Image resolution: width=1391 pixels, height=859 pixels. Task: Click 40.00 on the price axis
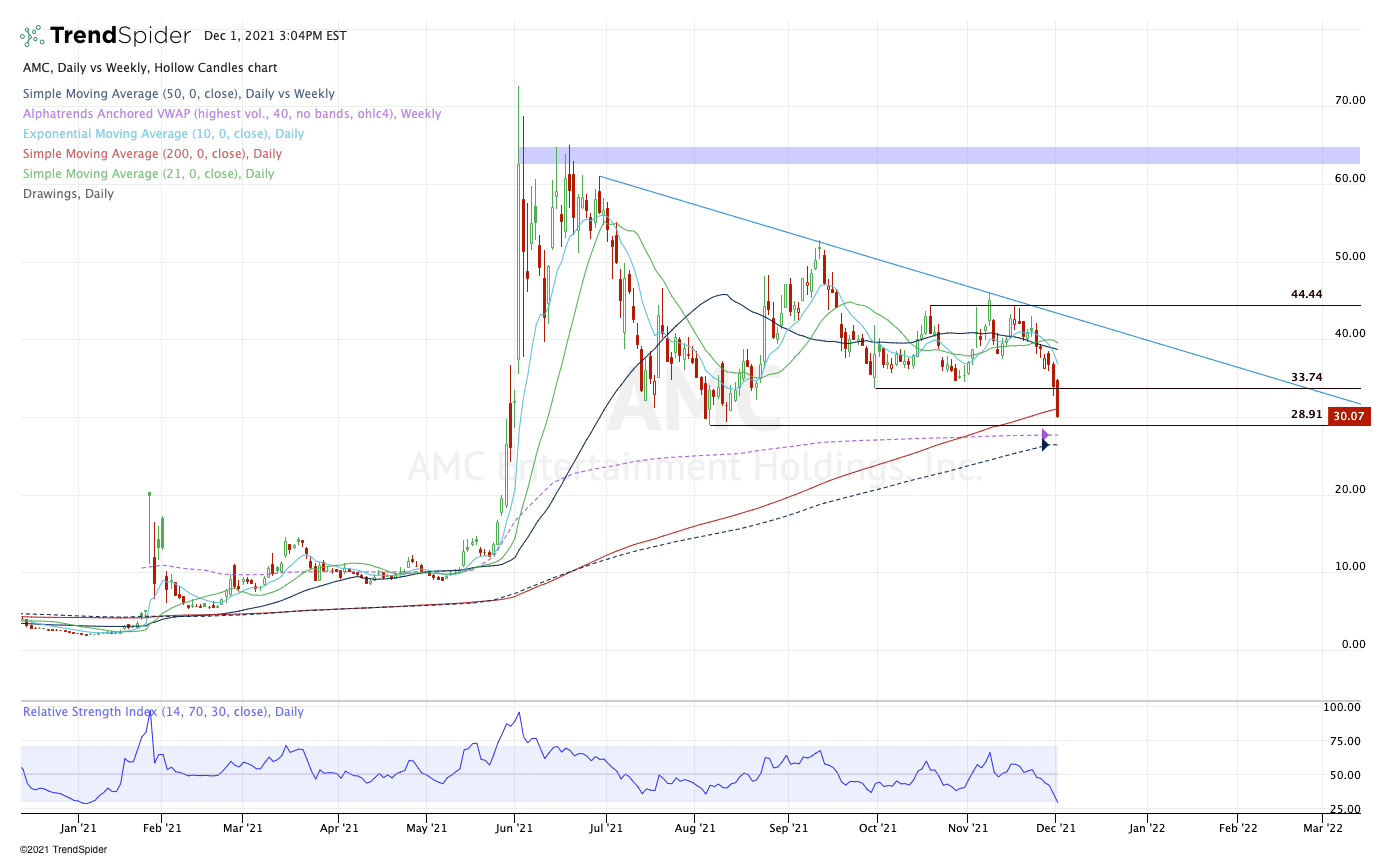click(1350, 334)
